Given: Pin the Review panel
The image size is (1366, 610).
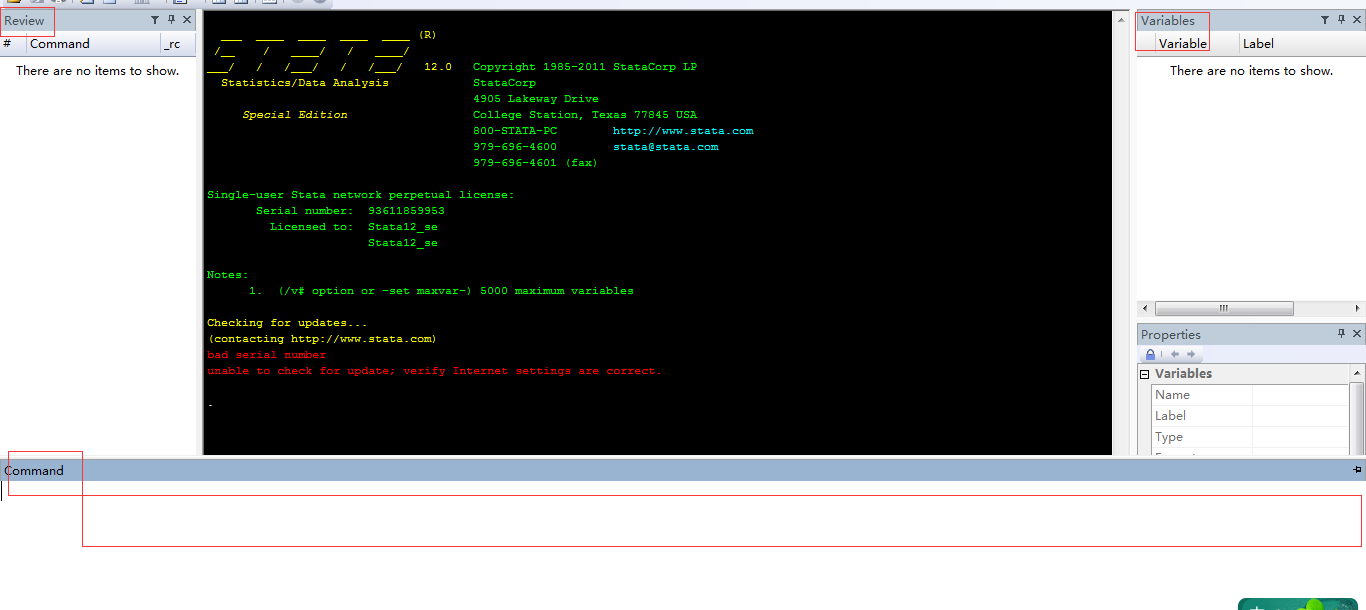Looking at the screenshot, I should coord(171,20).
